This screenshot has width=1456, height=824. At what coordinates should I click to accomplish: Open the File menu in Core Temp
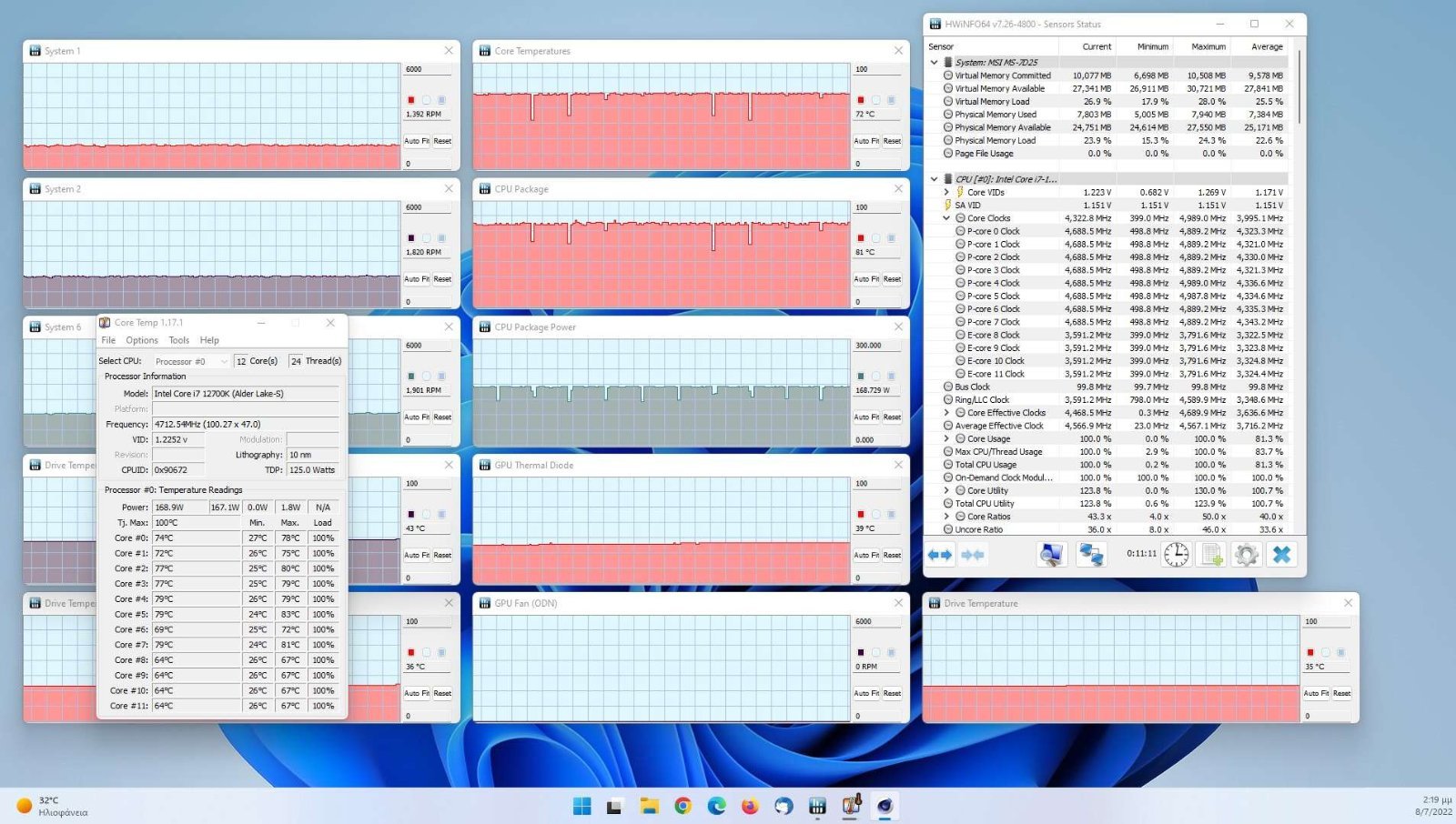pyautogui.click(x=108, y=340)
